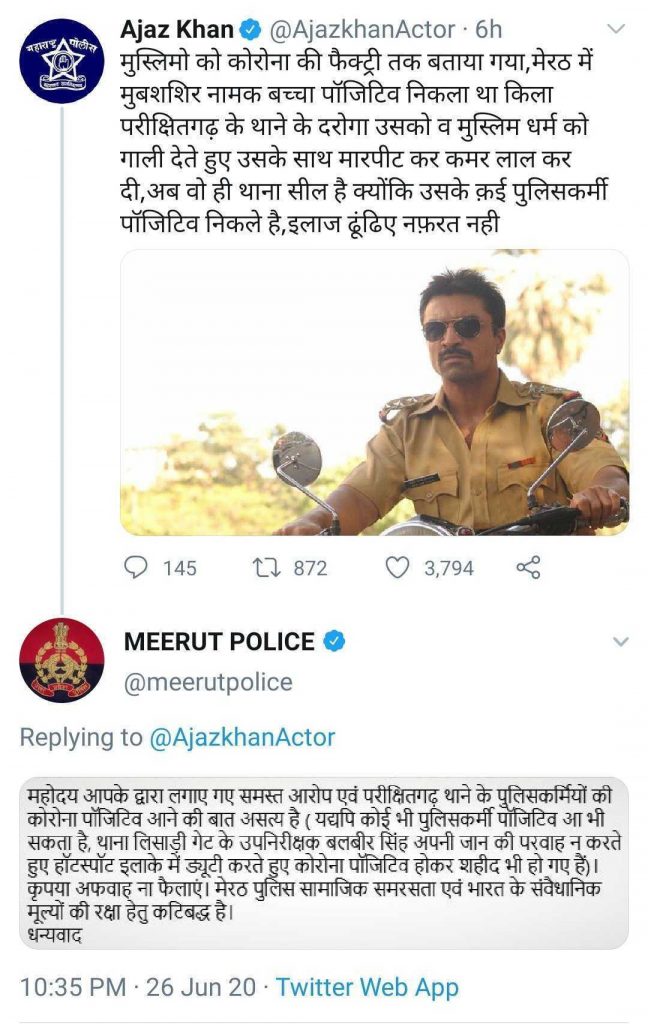Click the @meerutpolice handle
The width and height of the screenshot is (648, 1024).
tap(208, 682)
